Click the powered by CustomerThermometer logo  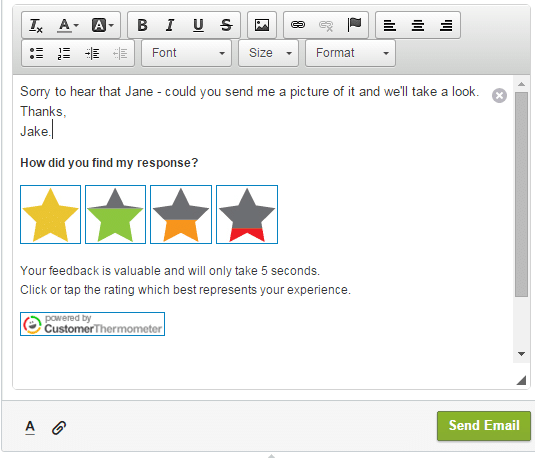pos(92,324)
